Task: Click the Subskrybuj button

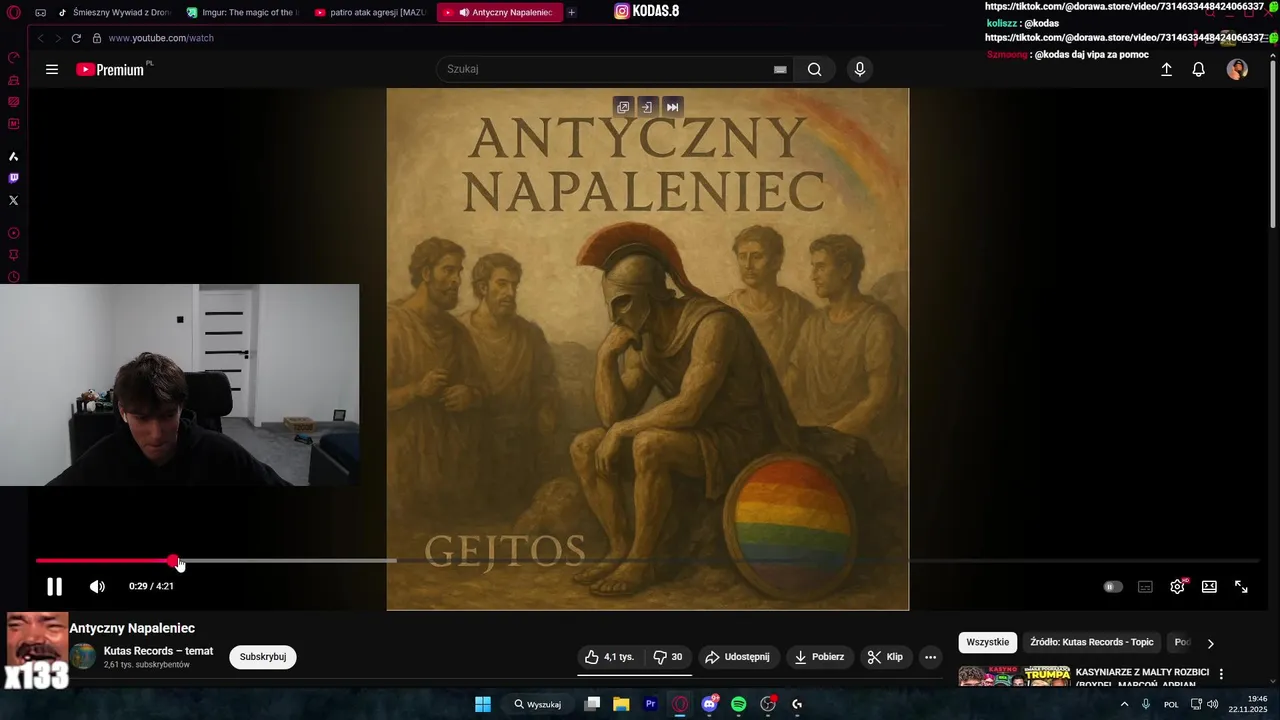Action: coord(263,657)
